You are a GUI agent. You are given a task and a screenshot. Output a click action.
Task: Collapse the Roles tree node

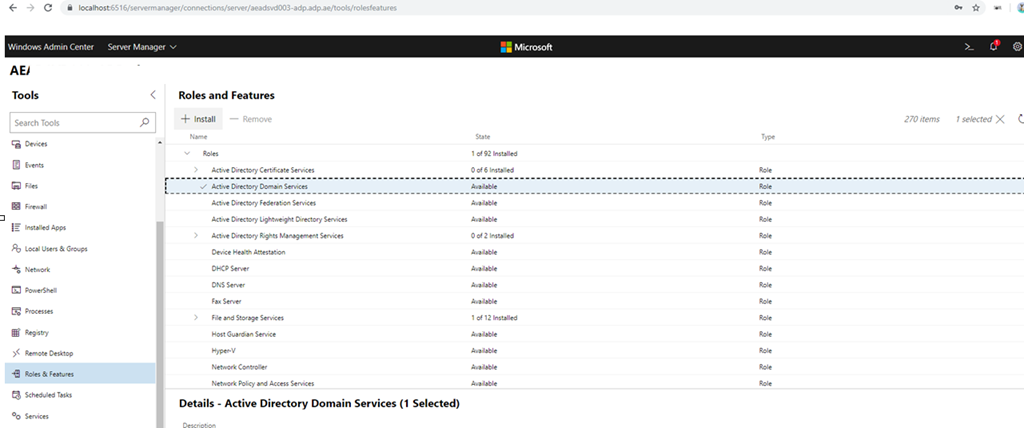point(187,154)
